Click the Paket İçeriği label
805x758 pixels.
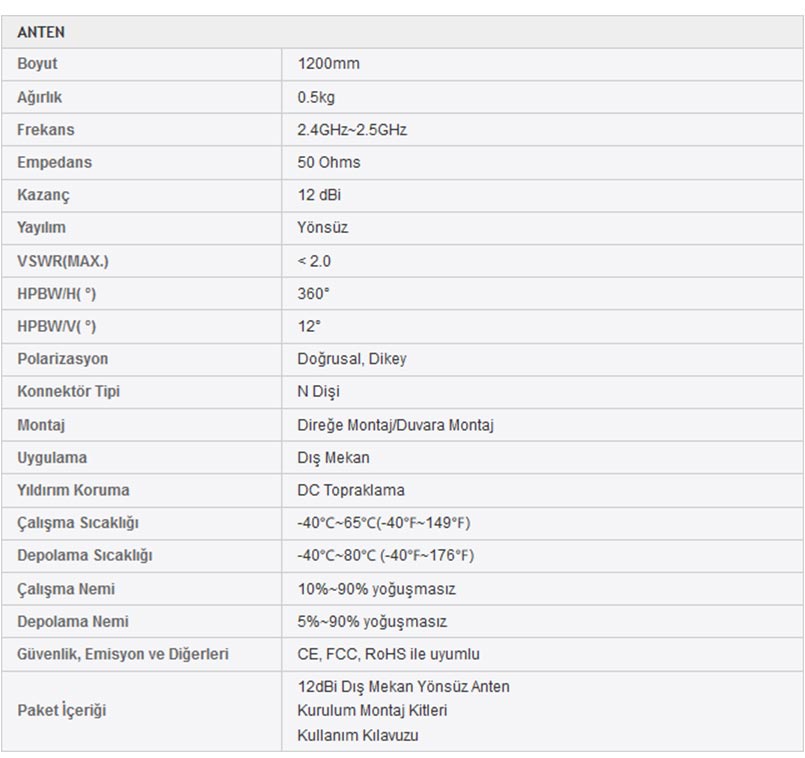tap(61, 711)
